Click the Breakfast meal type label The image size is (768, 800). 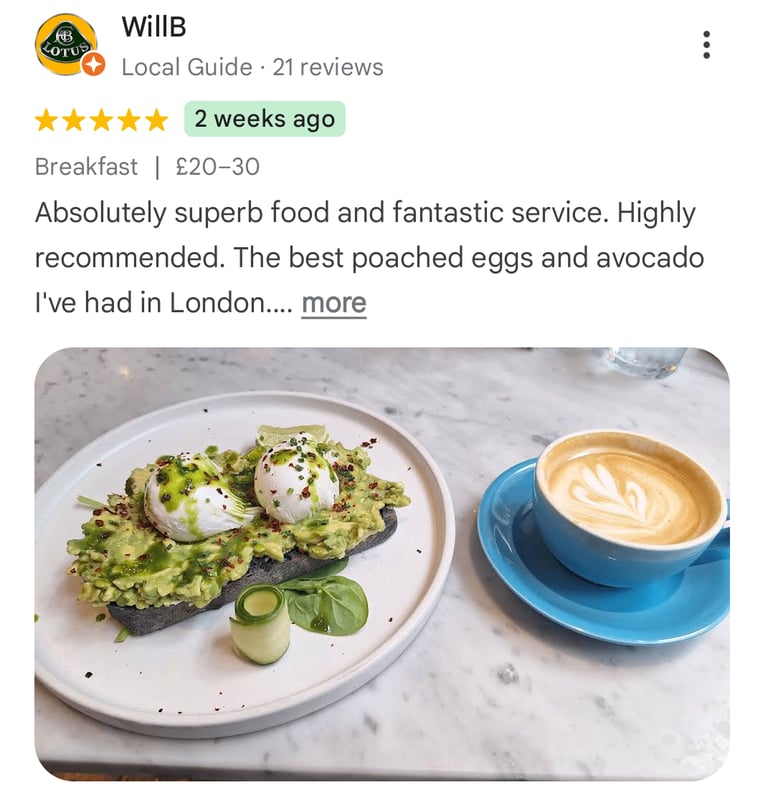(x=86, y=167)
